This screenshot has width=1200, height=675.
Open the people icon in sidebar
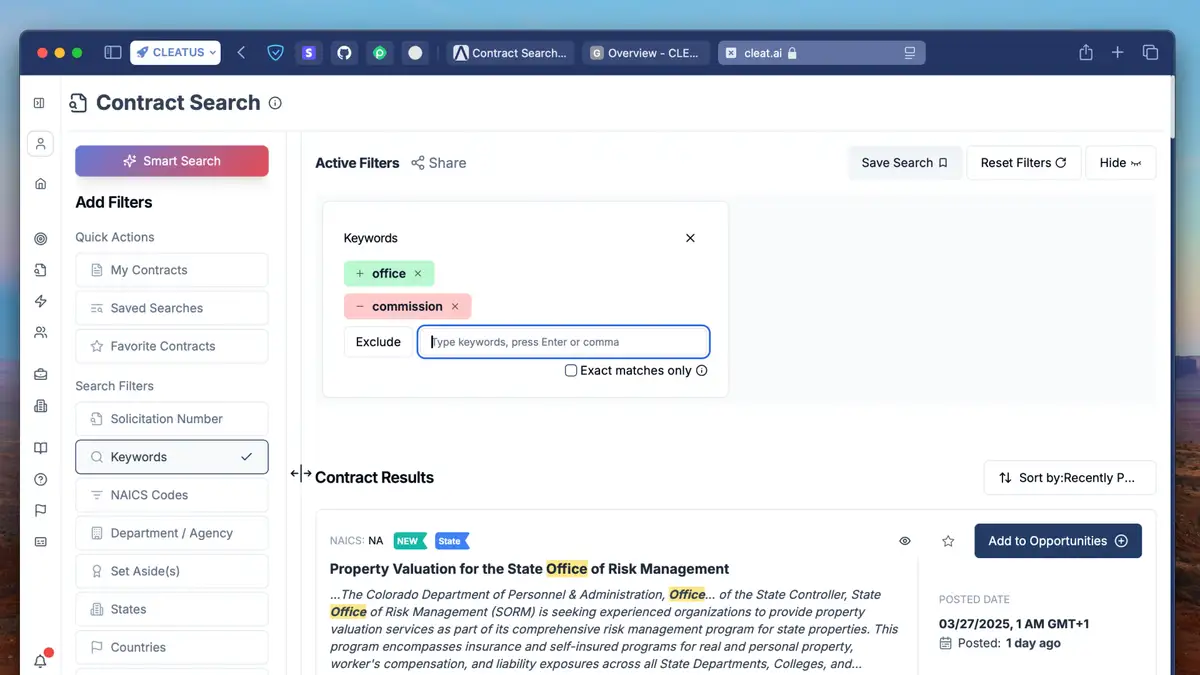[x=40, y=332]
